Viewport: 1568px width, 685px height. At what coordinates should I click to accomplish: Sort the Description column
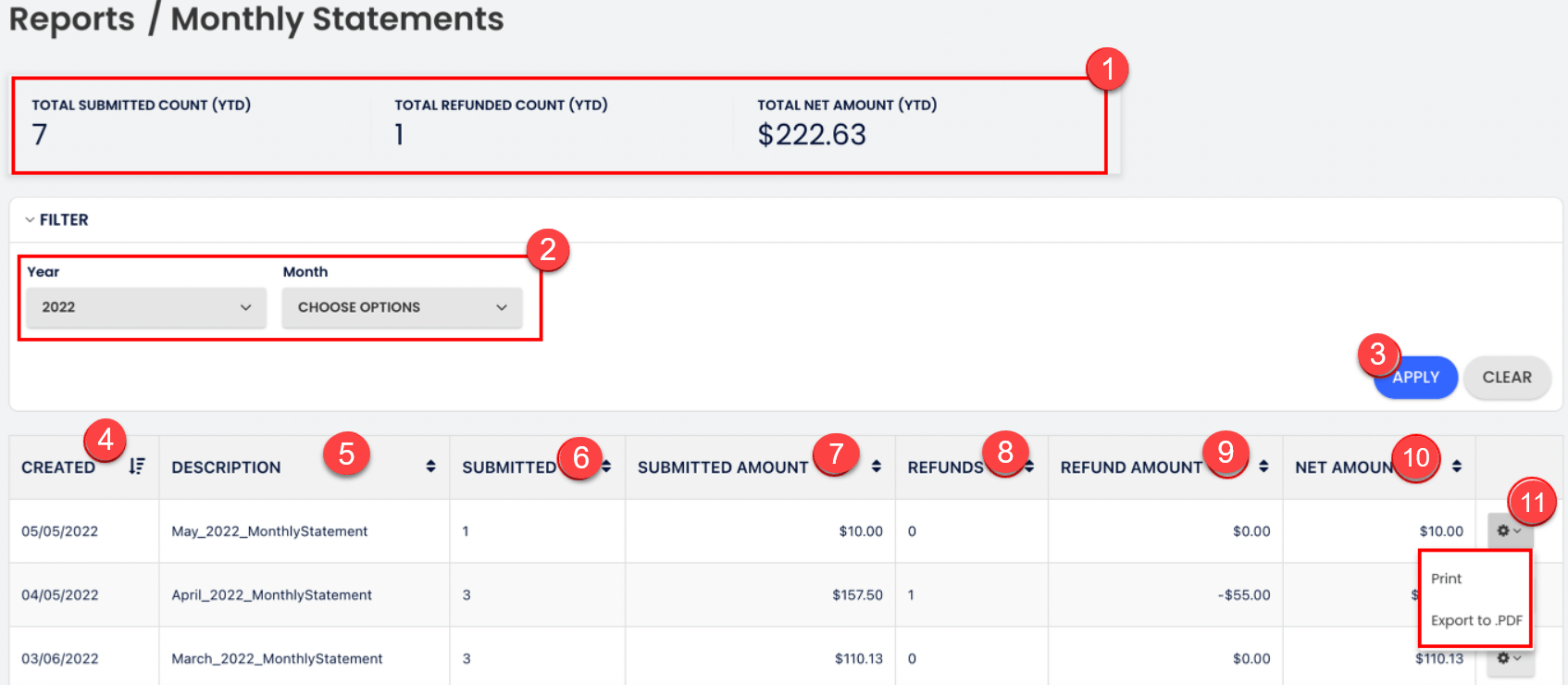tap(430, 467)
